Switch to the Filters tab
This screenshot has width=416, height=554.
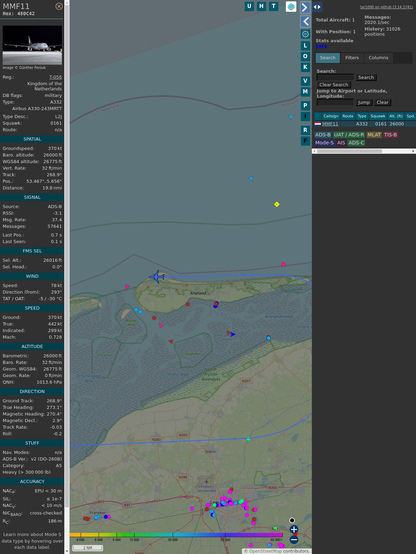click(x=352, y=58)
